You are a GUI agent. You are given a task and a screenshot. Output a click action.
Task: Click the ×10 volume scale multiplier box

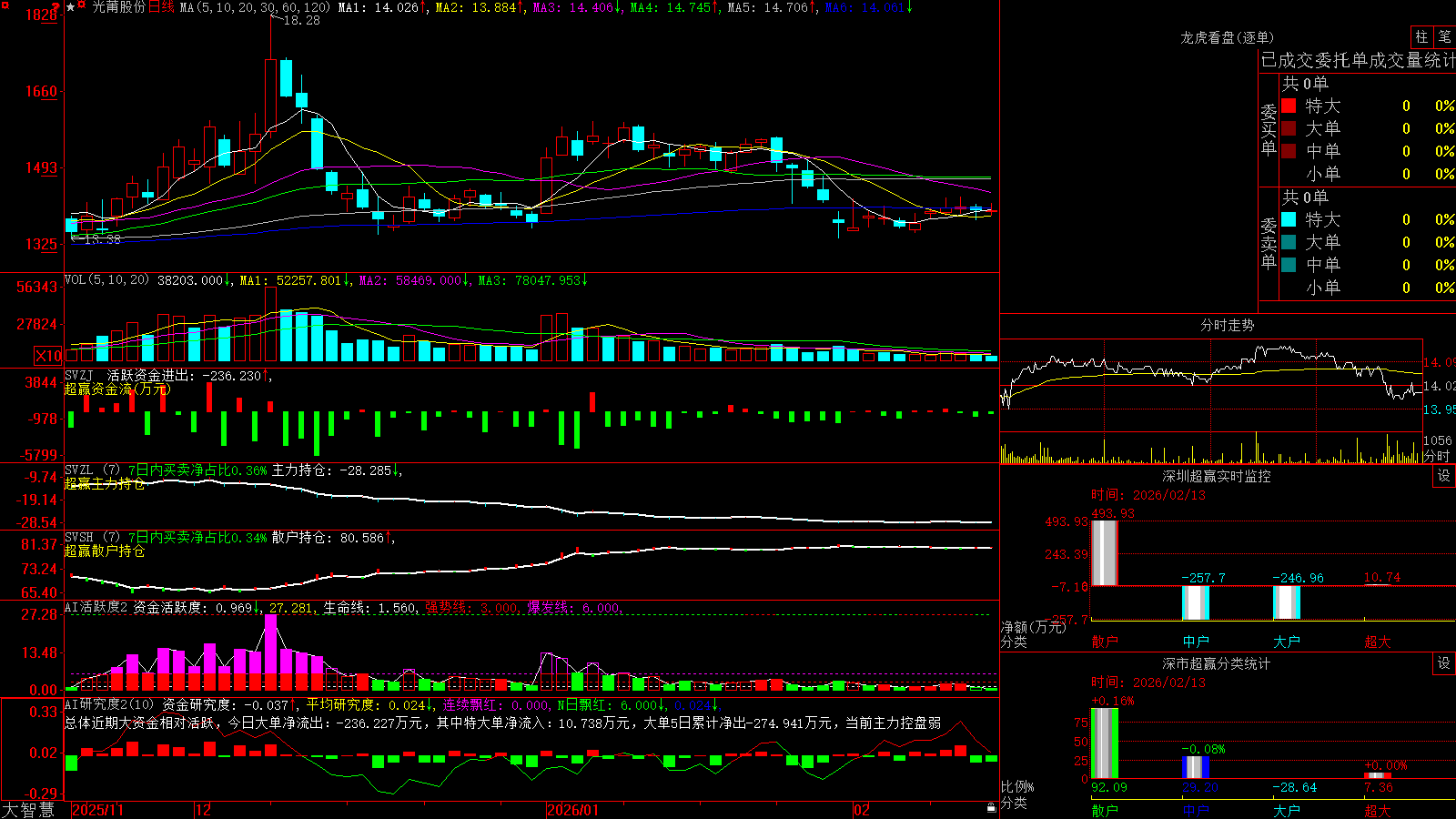click(49, 356)
